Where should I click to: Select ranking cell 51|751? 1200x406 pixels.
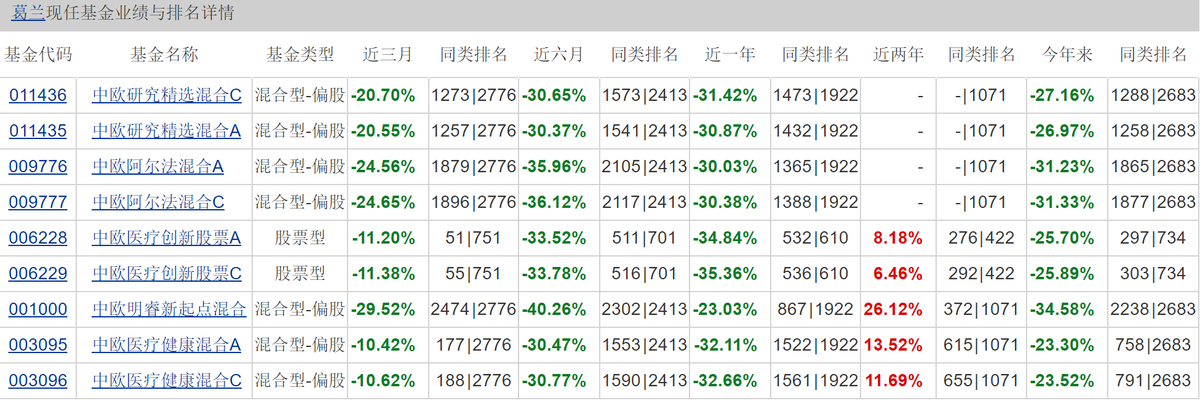473,238
